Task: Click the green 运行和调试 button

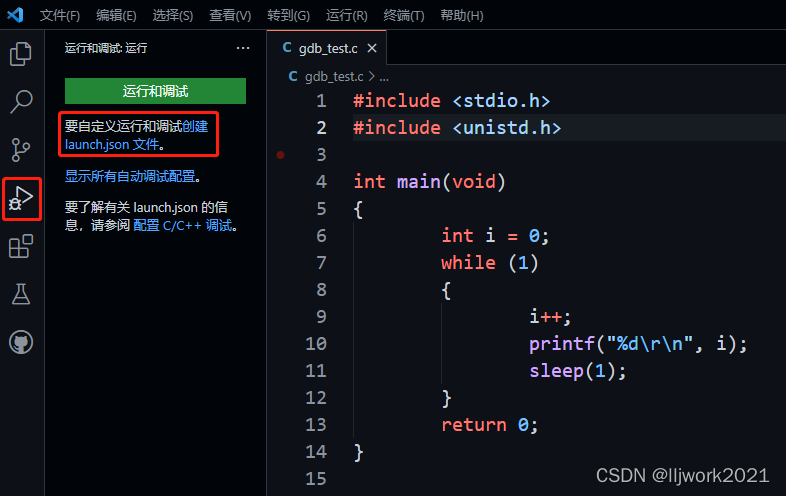Action: point(155,91)
